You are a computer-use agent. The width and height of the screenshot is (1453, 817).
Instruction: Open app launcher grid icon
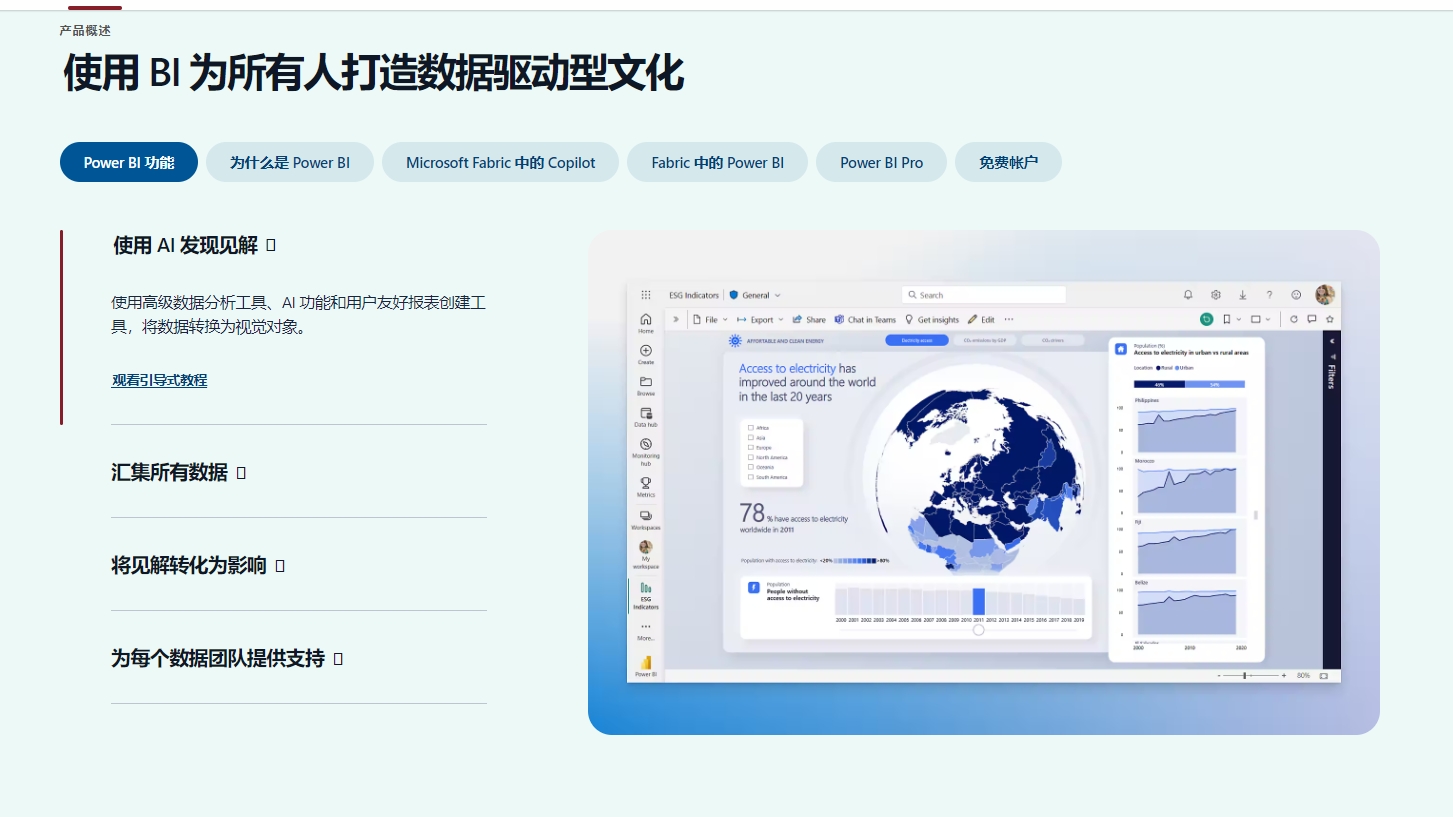[x=646, y=295]
